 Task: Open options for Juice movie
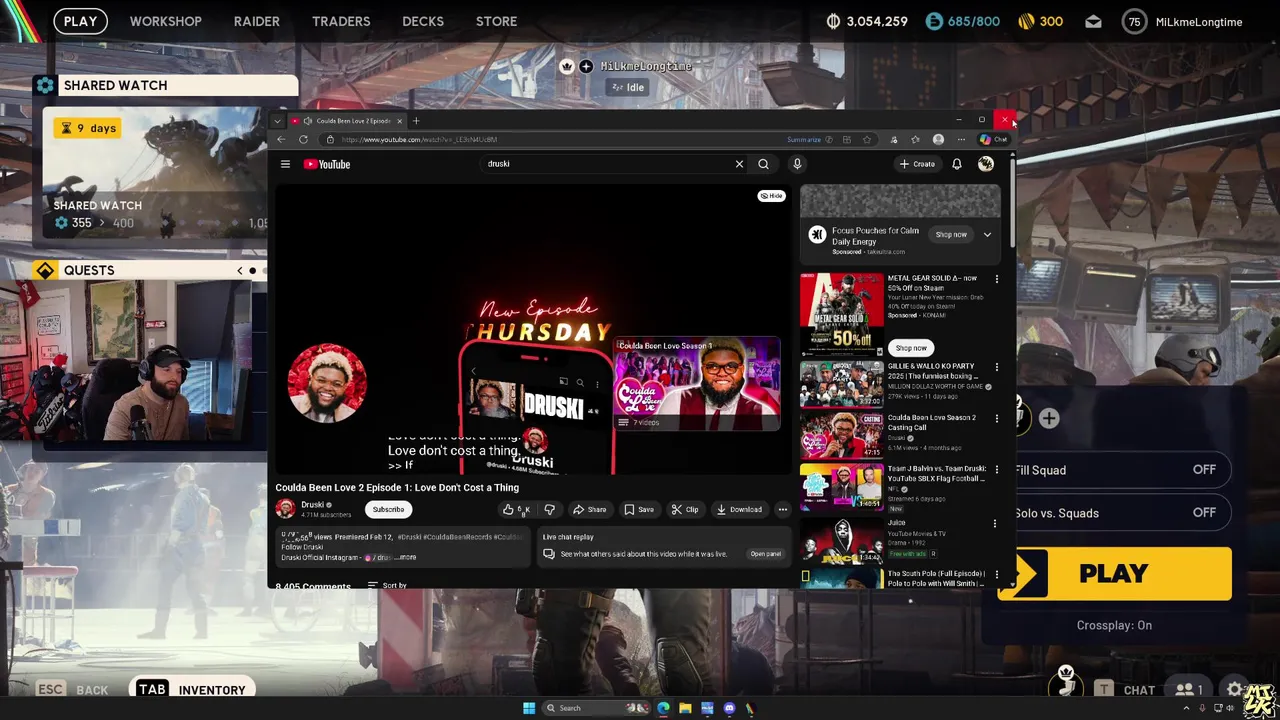(994, 523)
